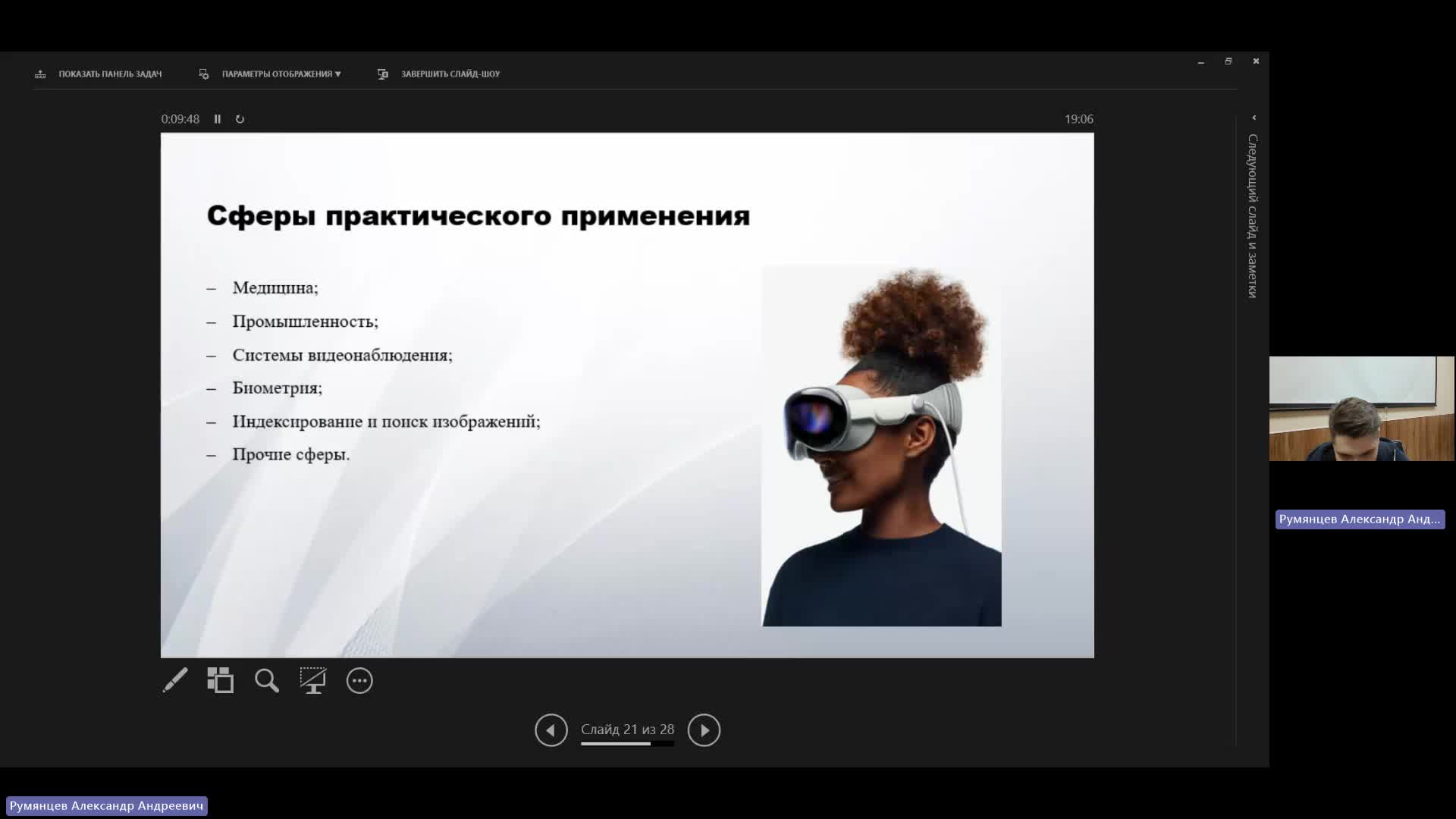The image size is (1456, 819).
Task: Click the VR headset image on slide
Action: tap(881, 446)
